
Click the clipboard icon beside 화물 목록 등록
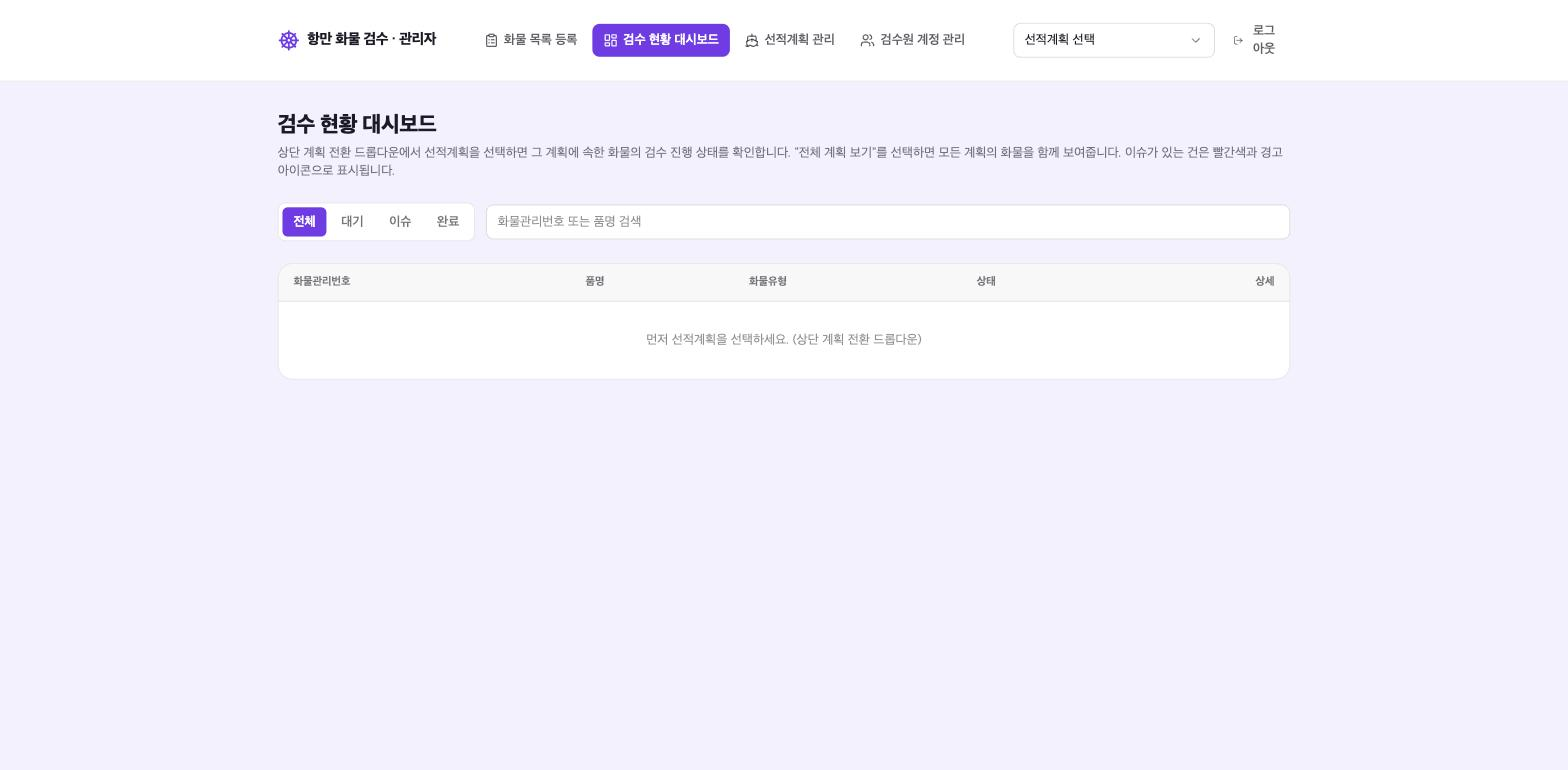(491, 40)
